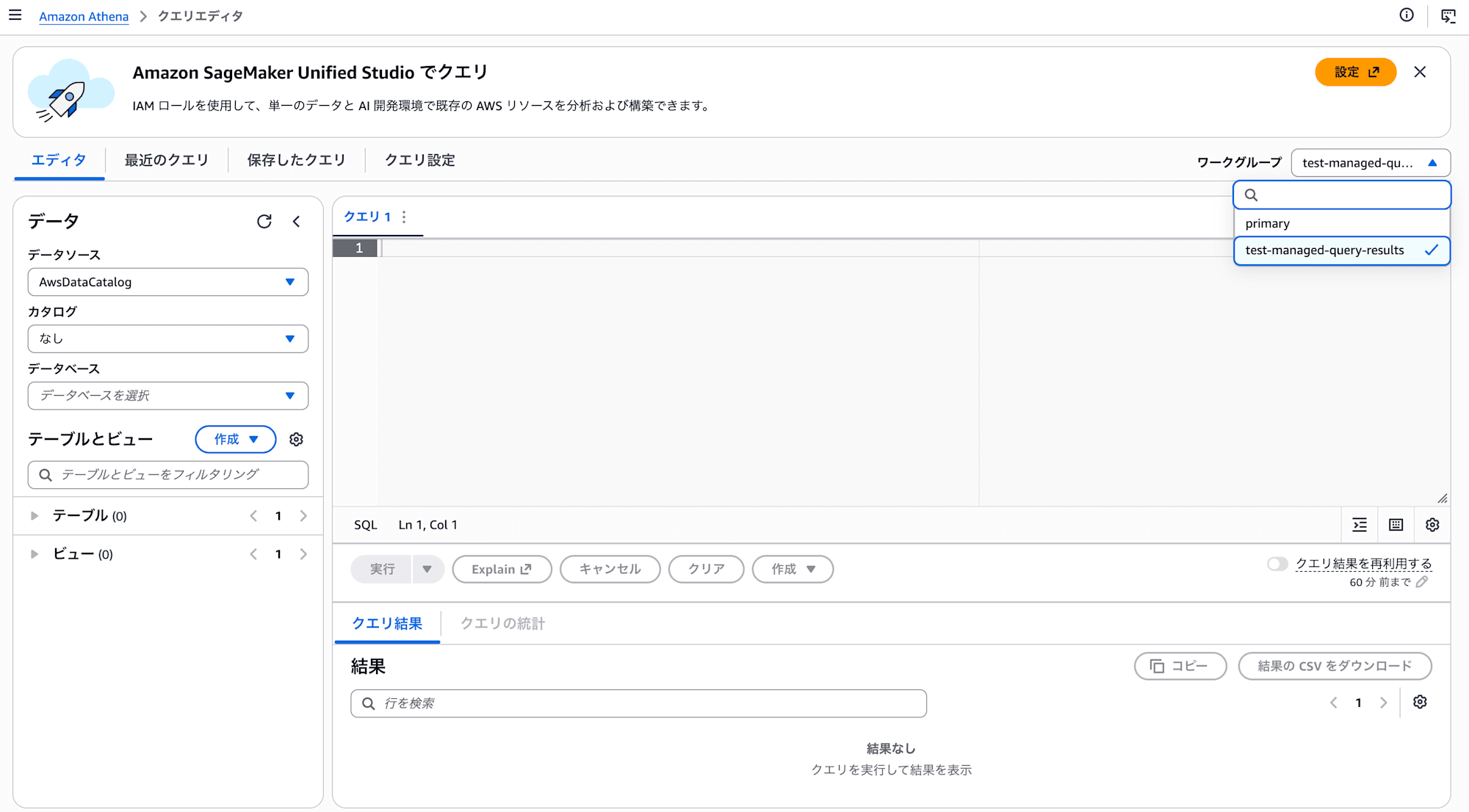Open the hamburger navigation menu
This screenshot has height=812, width=1469.
(15, 15)
